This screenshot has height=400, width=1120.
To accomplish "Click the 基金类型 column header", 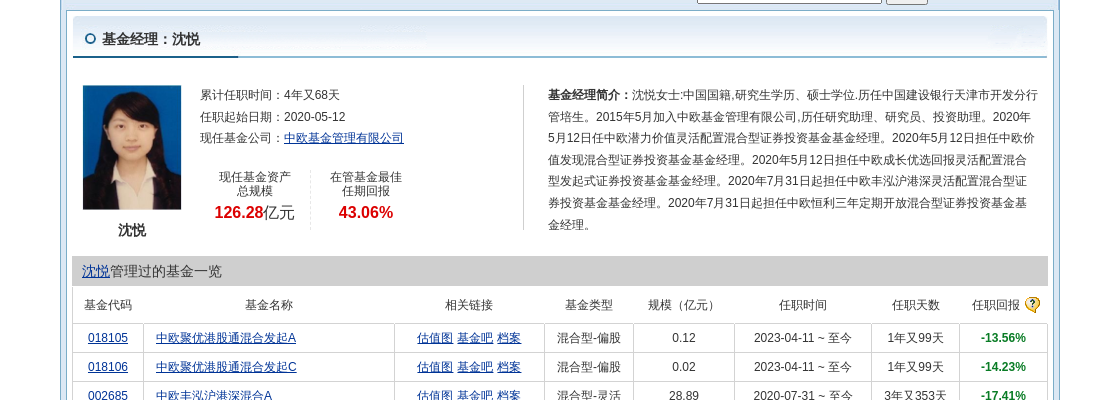I will (x=589, y=305).
